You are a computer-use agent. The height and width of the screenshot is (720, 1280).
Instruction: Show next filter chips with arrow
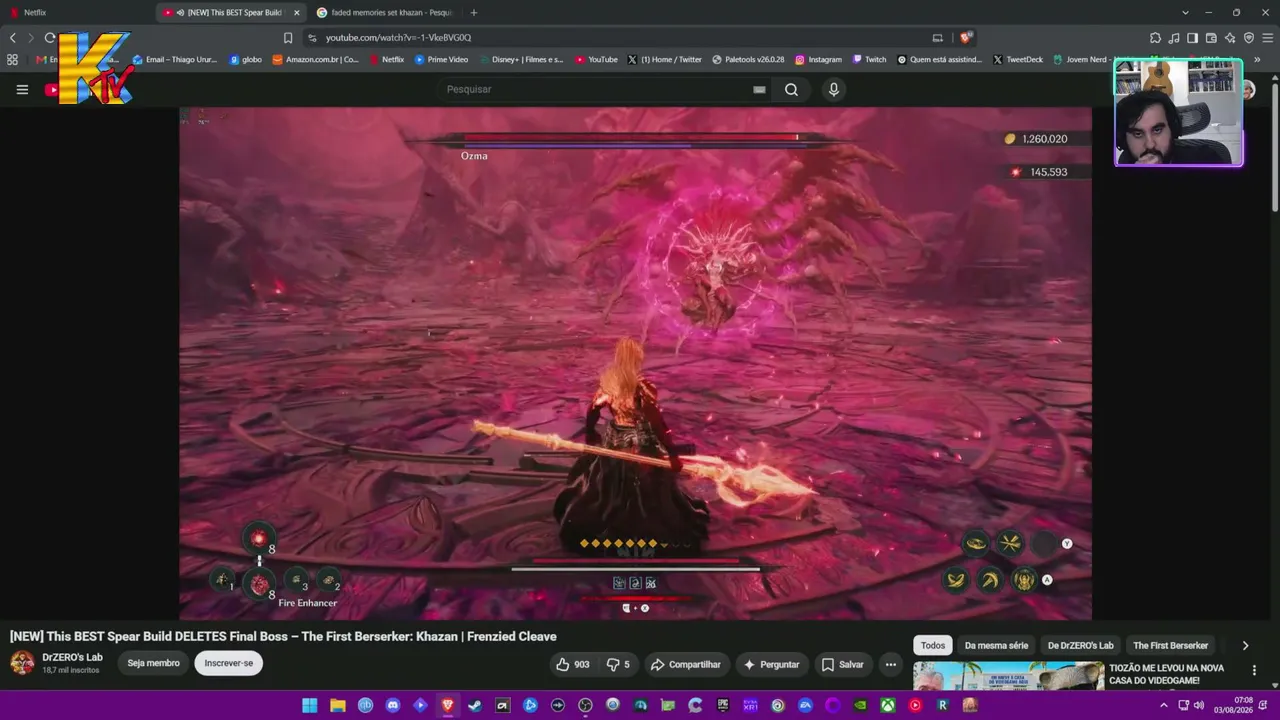tap(1245, 646)
